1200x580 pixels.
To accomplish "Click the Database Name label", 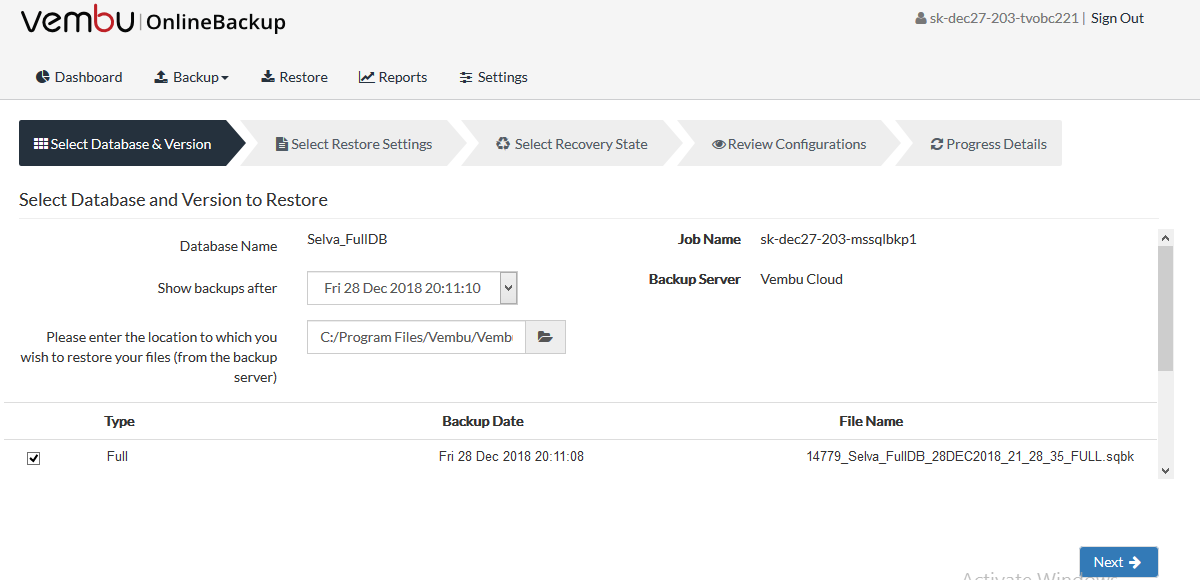I will pyautogui.click(x=229, y=246).
